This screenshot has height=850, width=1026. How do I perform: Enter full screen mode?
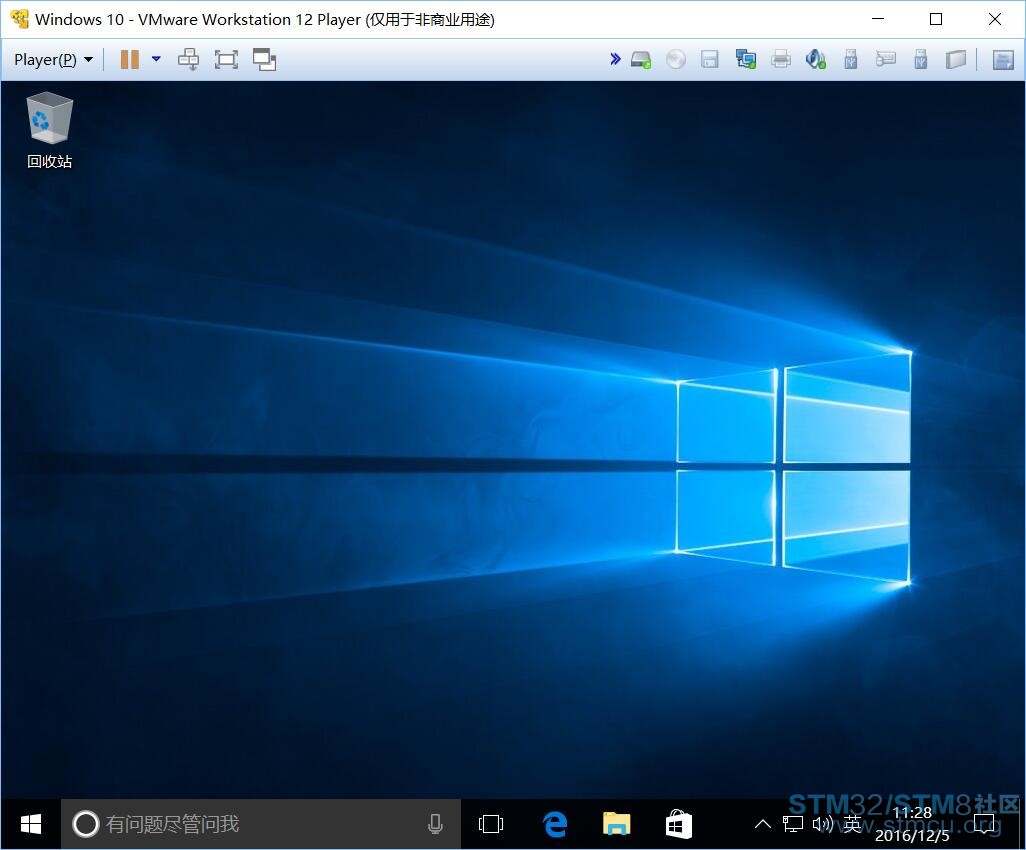tap(226, 60)
